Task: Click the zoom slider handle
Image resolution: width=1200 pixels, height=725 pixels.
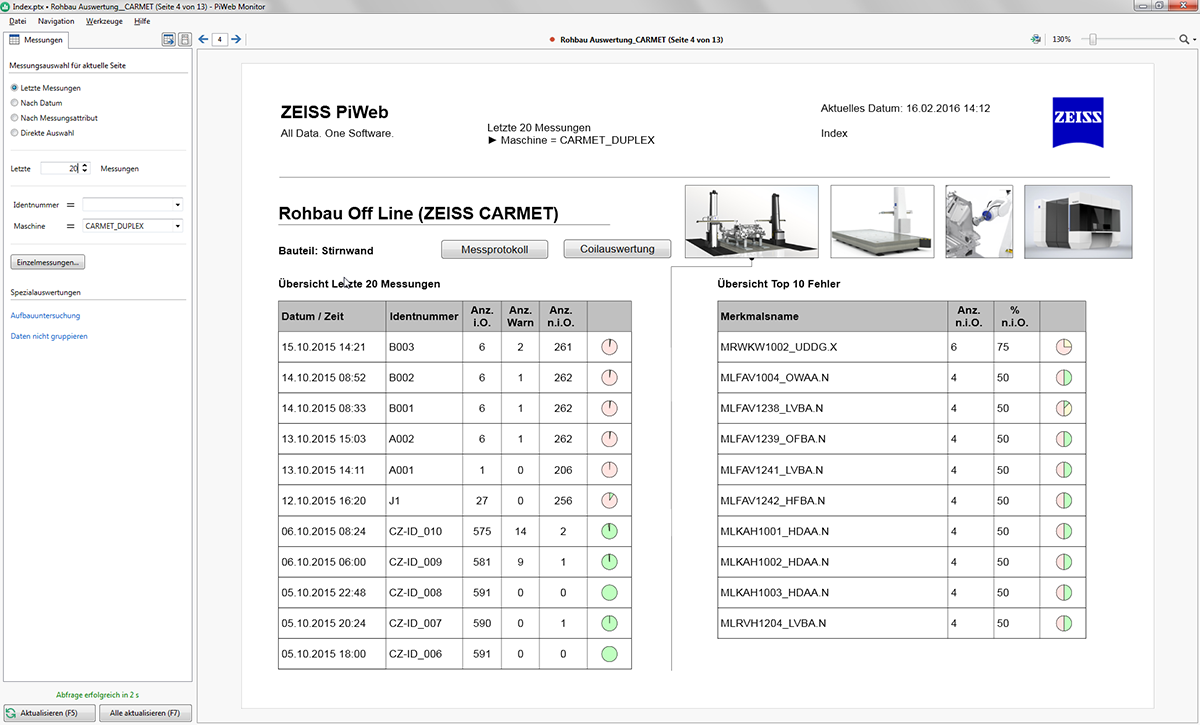Action: coord(1093,40)
